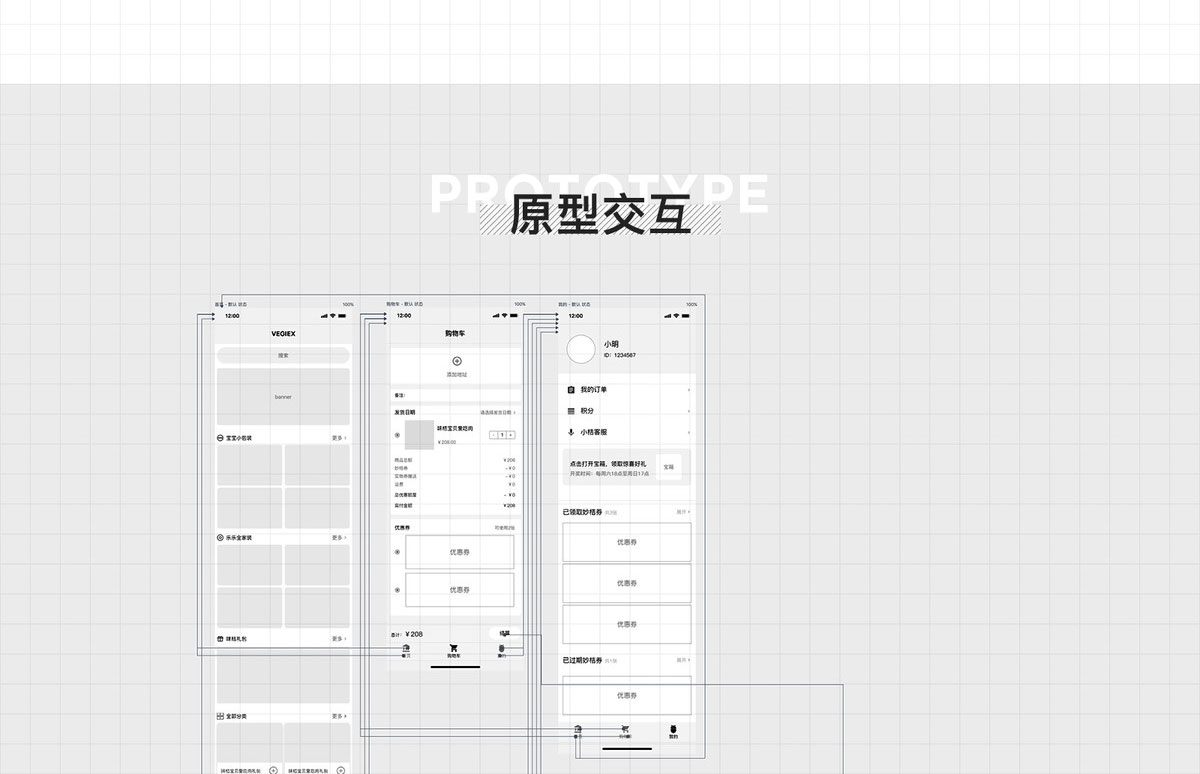Click the 宝箱 treasure box button
Viewport: 1200px width, 774px height.
click(x=667, y=466)
